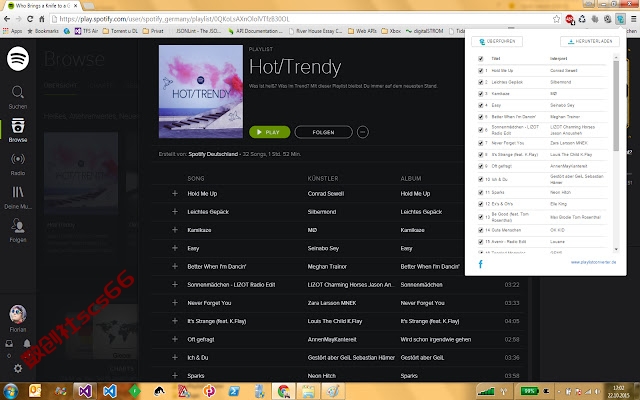Open the more options circle next to Folgen
The image size is (640, 400).
[362, 132]
